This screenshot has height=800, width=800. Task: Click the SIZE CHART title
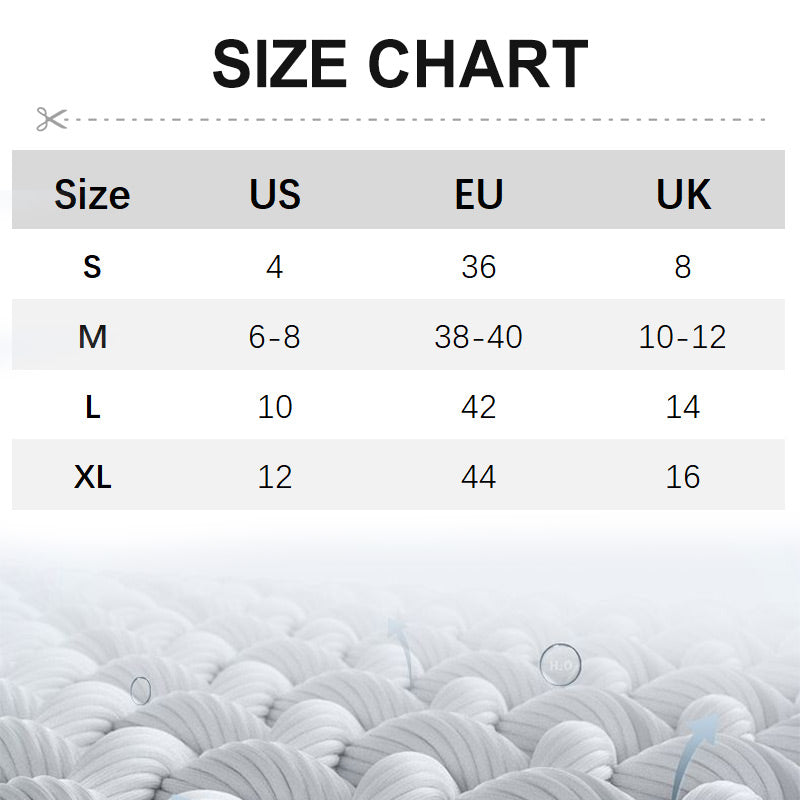[x=400, y=65]
